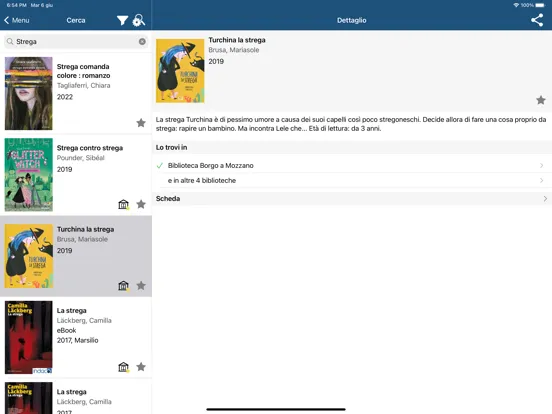Library icon for La strega eBook
Image resolution: width=552 pixels, height=414 pixels.
124,367
